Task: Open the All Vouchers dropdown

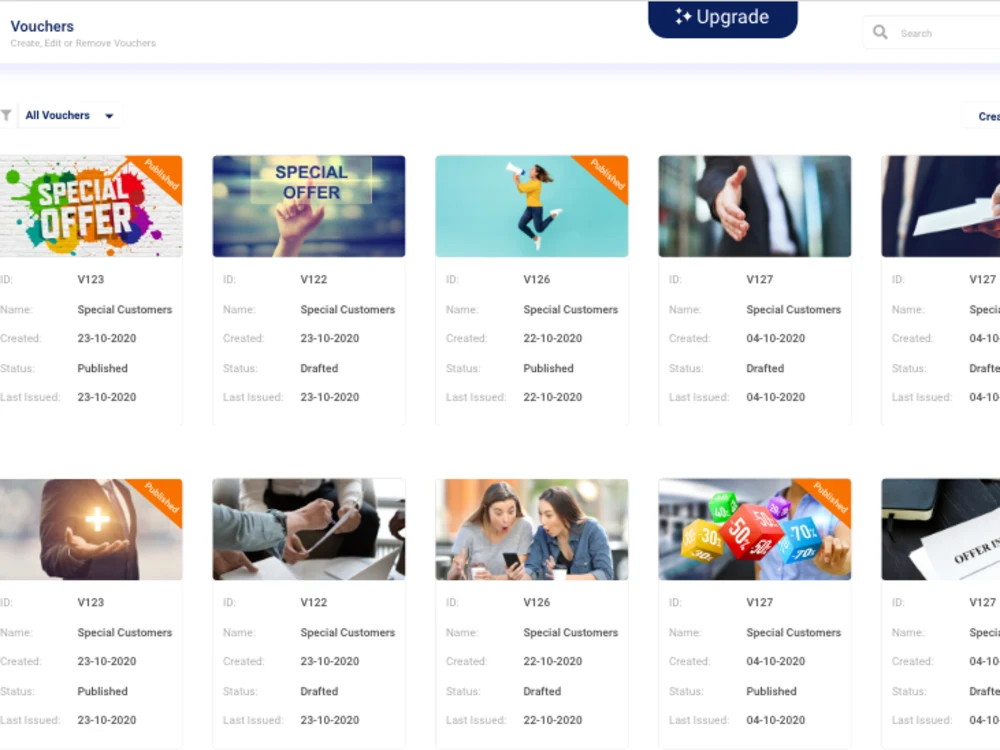Action: 70,115
